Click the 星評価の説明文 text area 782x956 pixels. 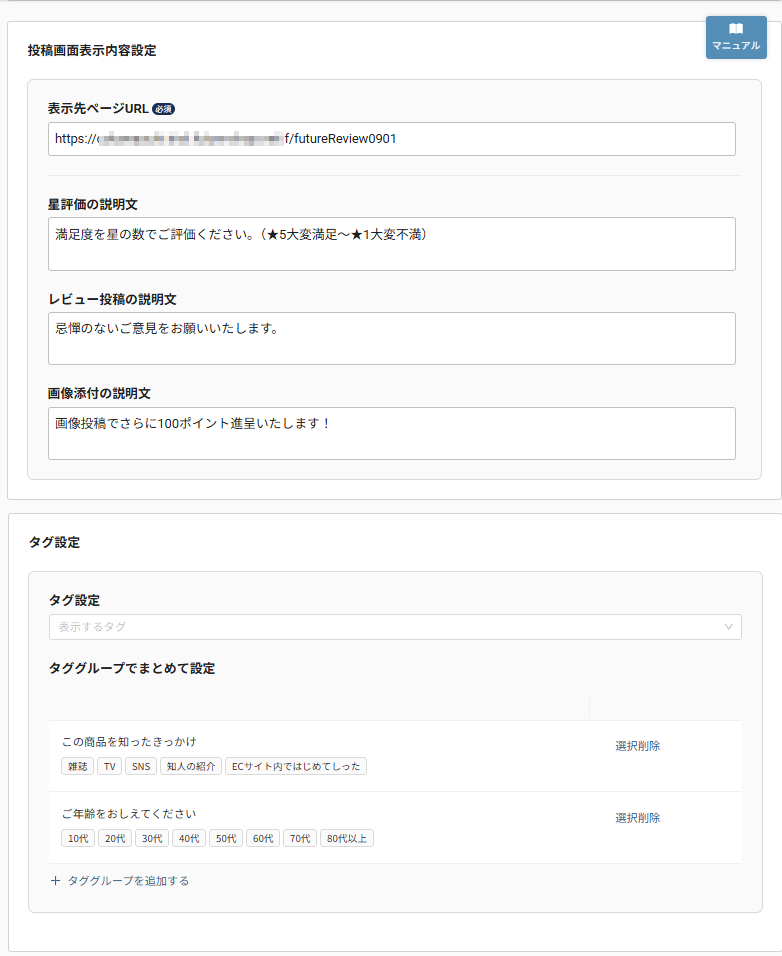[390, 243]
